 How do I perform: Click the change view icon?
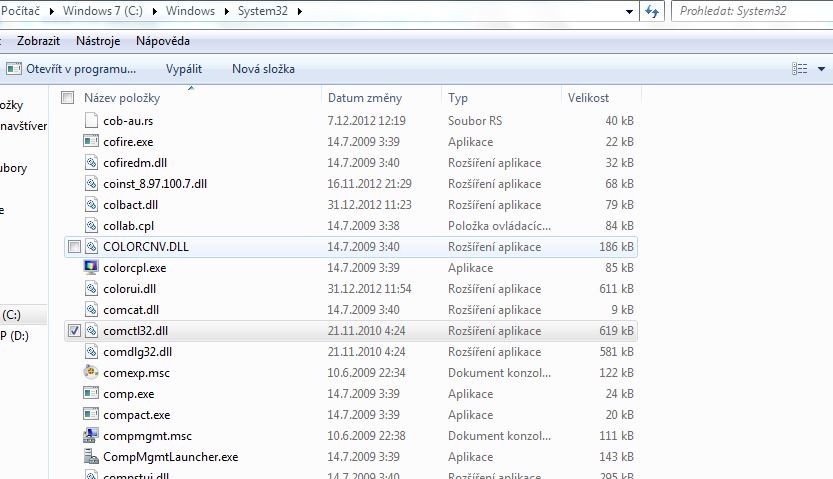point(800,69)
